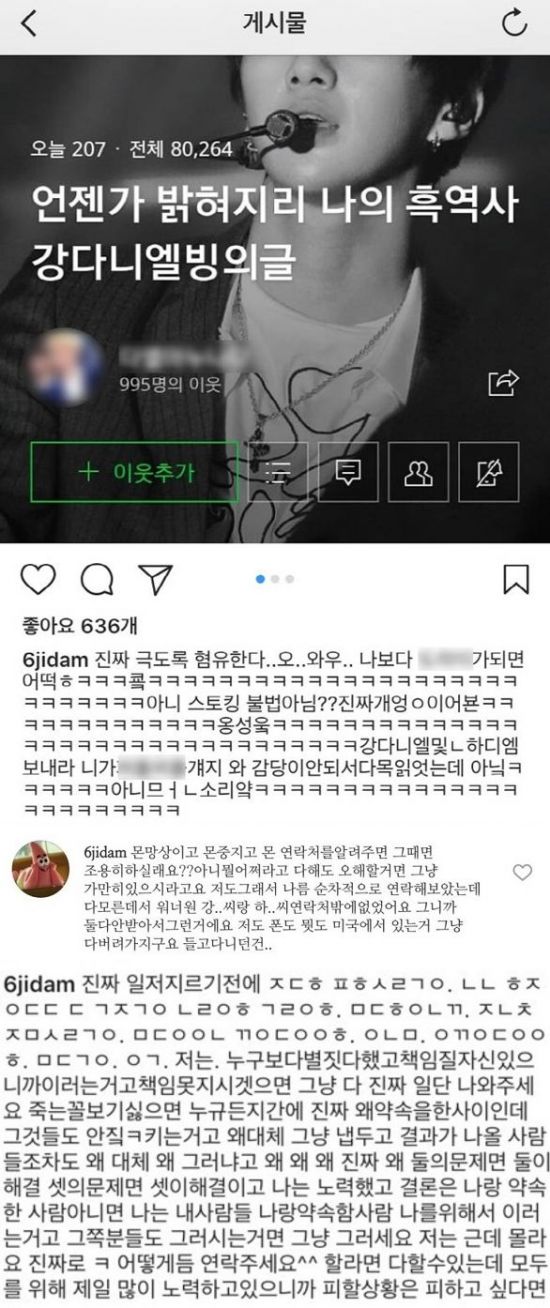Tap the 995명의 이웃 neighbor count
The image size is (550, 1308).
170,384
